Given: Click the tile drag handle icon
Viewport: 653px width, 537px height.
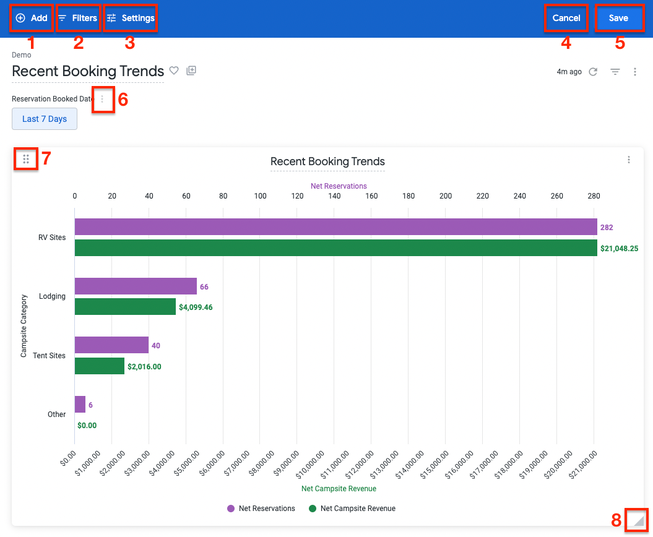Looking at the screenshot, I should point(26,159).
